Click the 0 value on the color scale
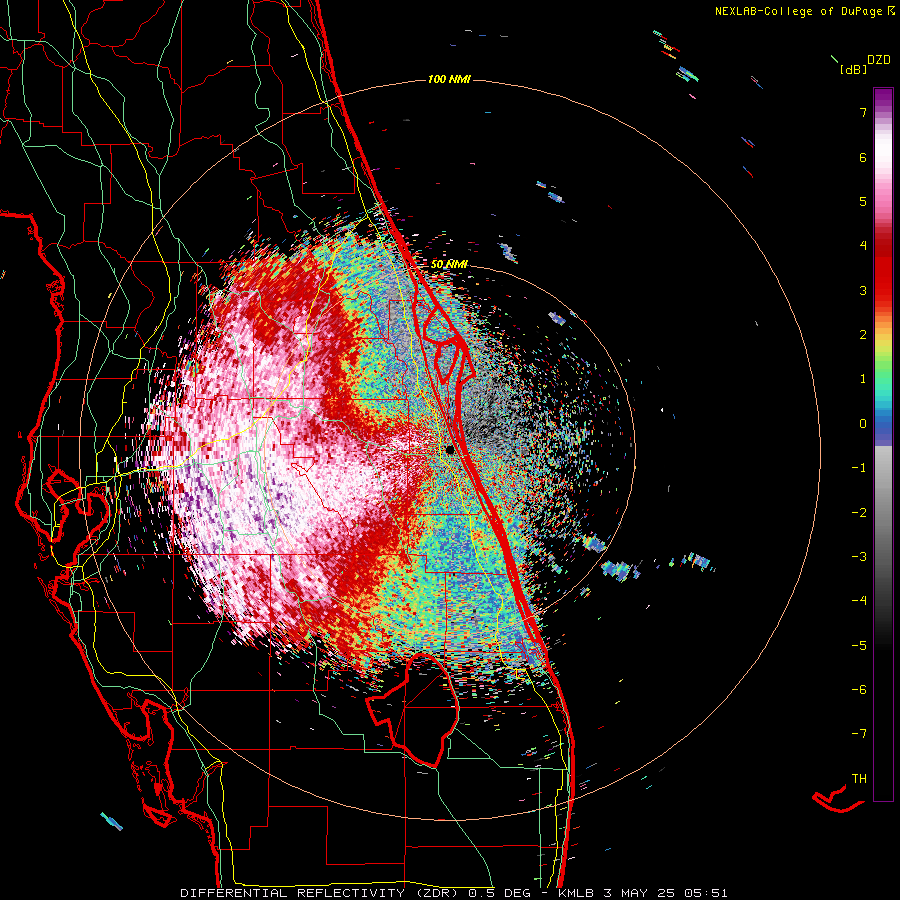Viewport: 900px width, 900px height. [x=863, y=424]
